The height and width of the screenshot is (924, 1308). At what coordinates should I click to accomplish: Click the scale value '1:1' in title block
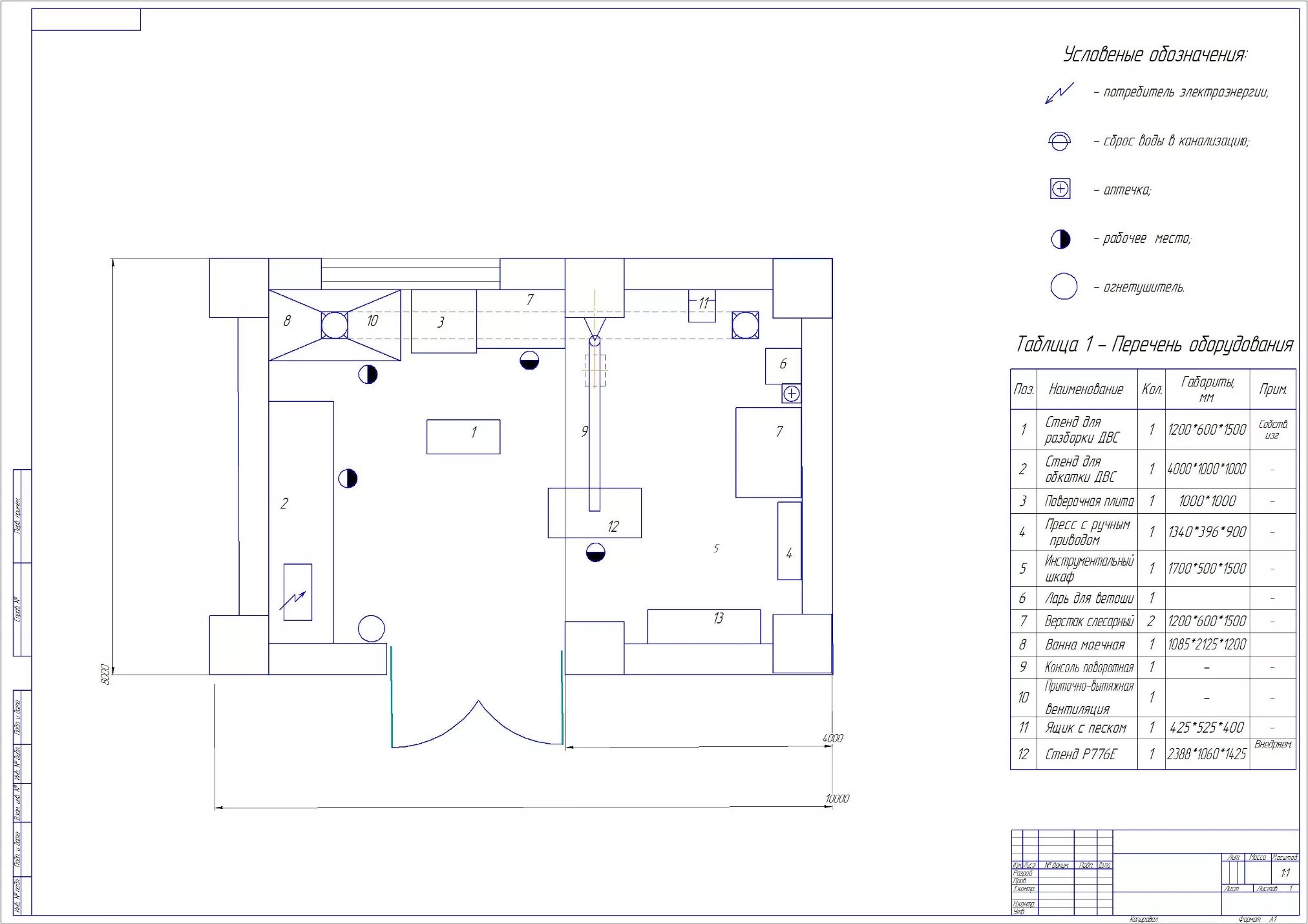pos(1285,873)
